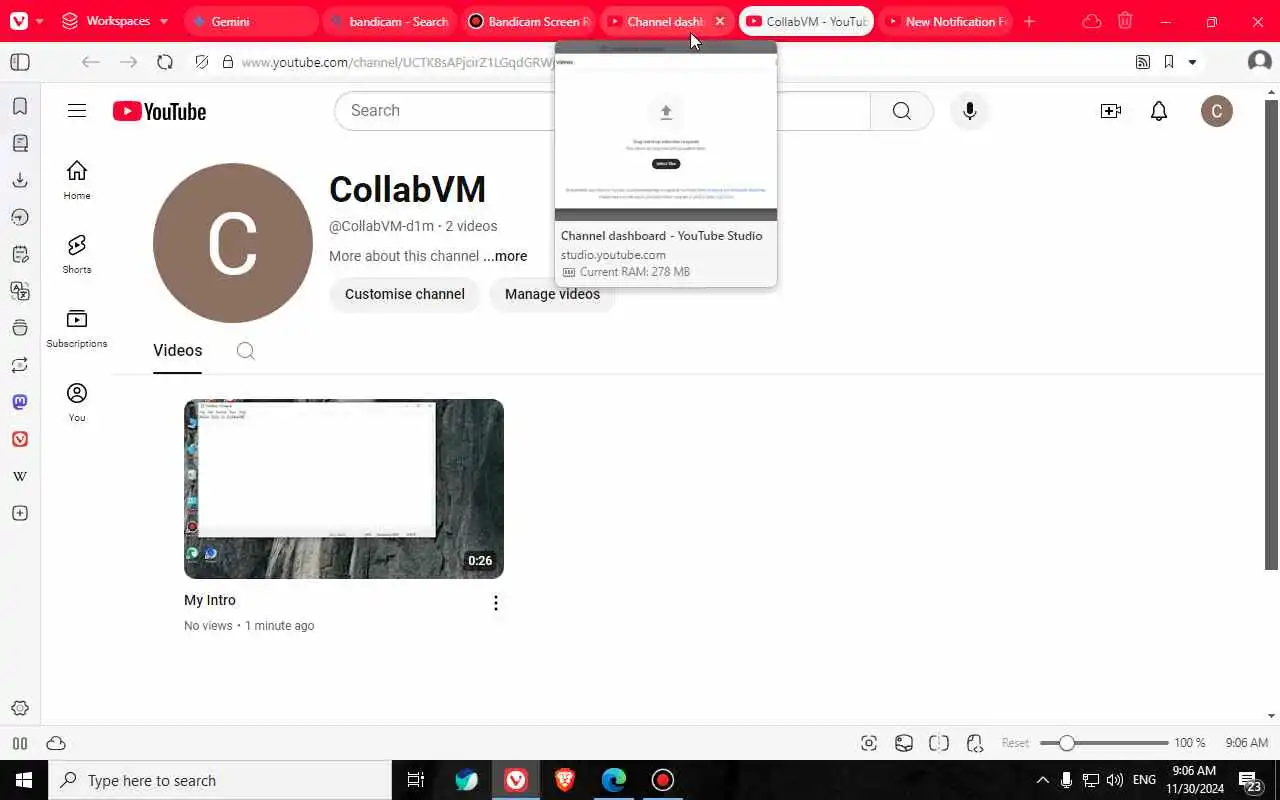Toggle the Take a Break pause button
The height and width of the screenshot is (800, 1280).
20,743
